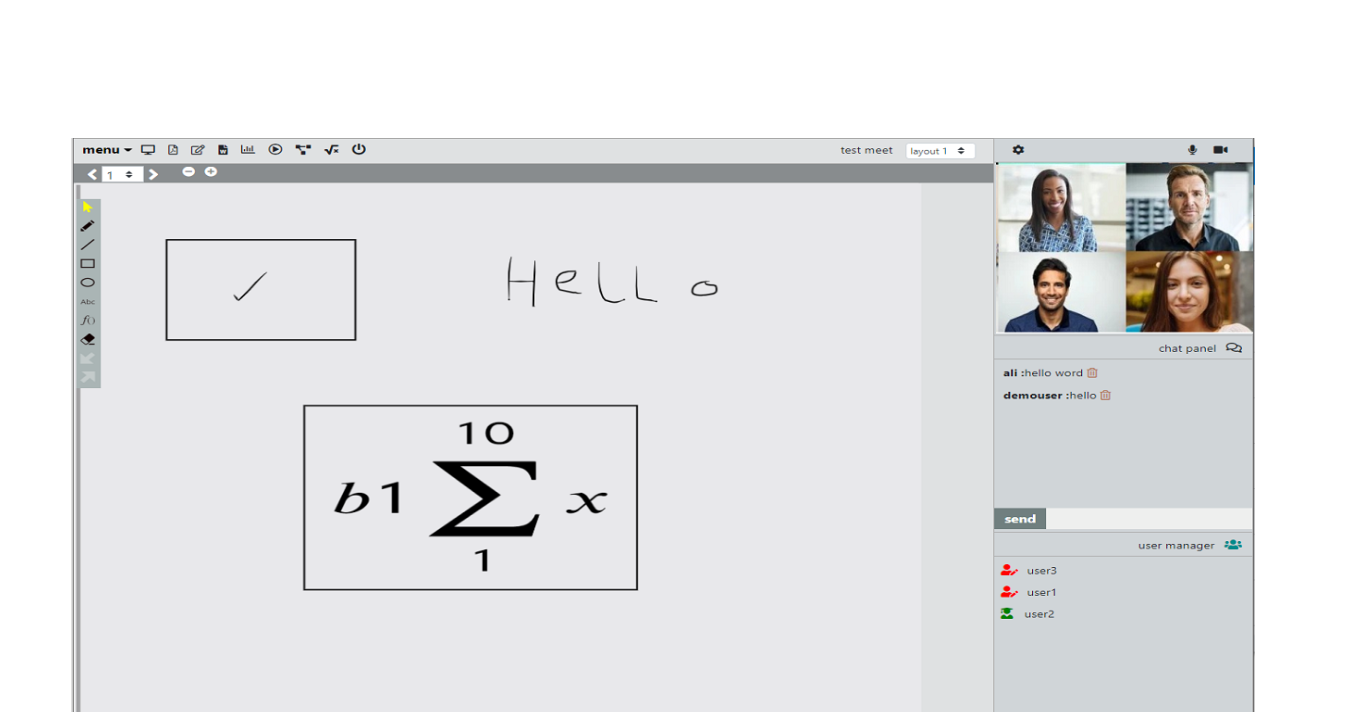Select the Abc text tool
Viewport: 1354px width, 712px height.
tap(88, 302)
